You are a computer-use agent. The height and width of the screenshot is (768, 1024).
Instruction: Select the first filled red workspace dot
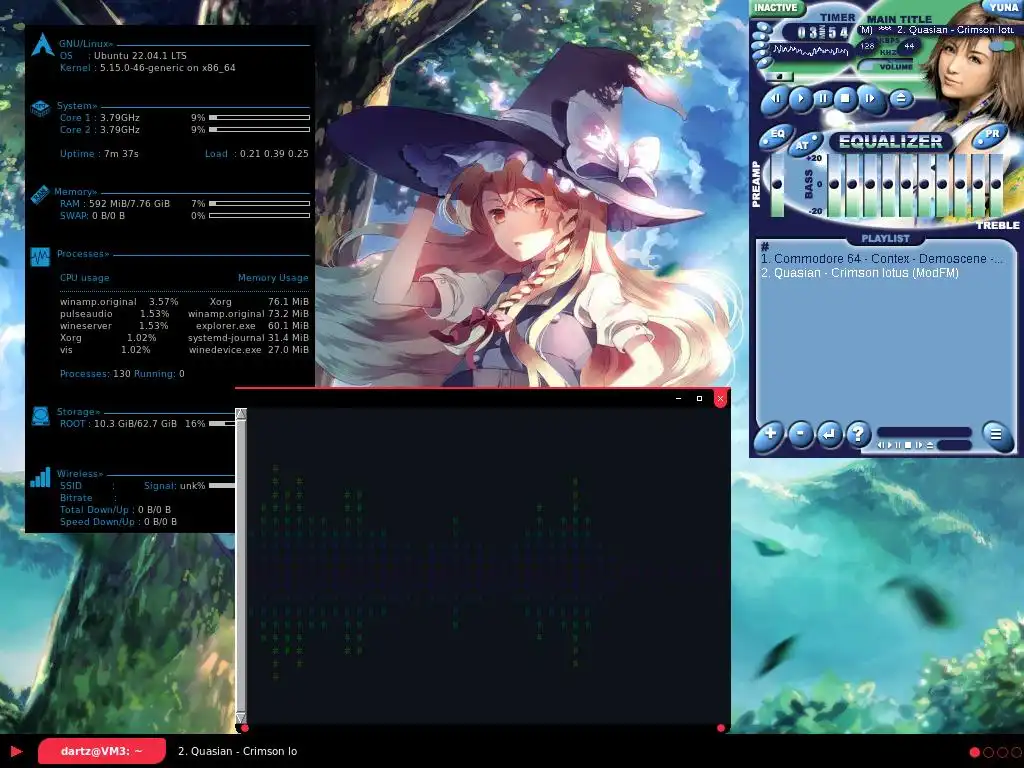pyautogui.click(x=974, y=752)
